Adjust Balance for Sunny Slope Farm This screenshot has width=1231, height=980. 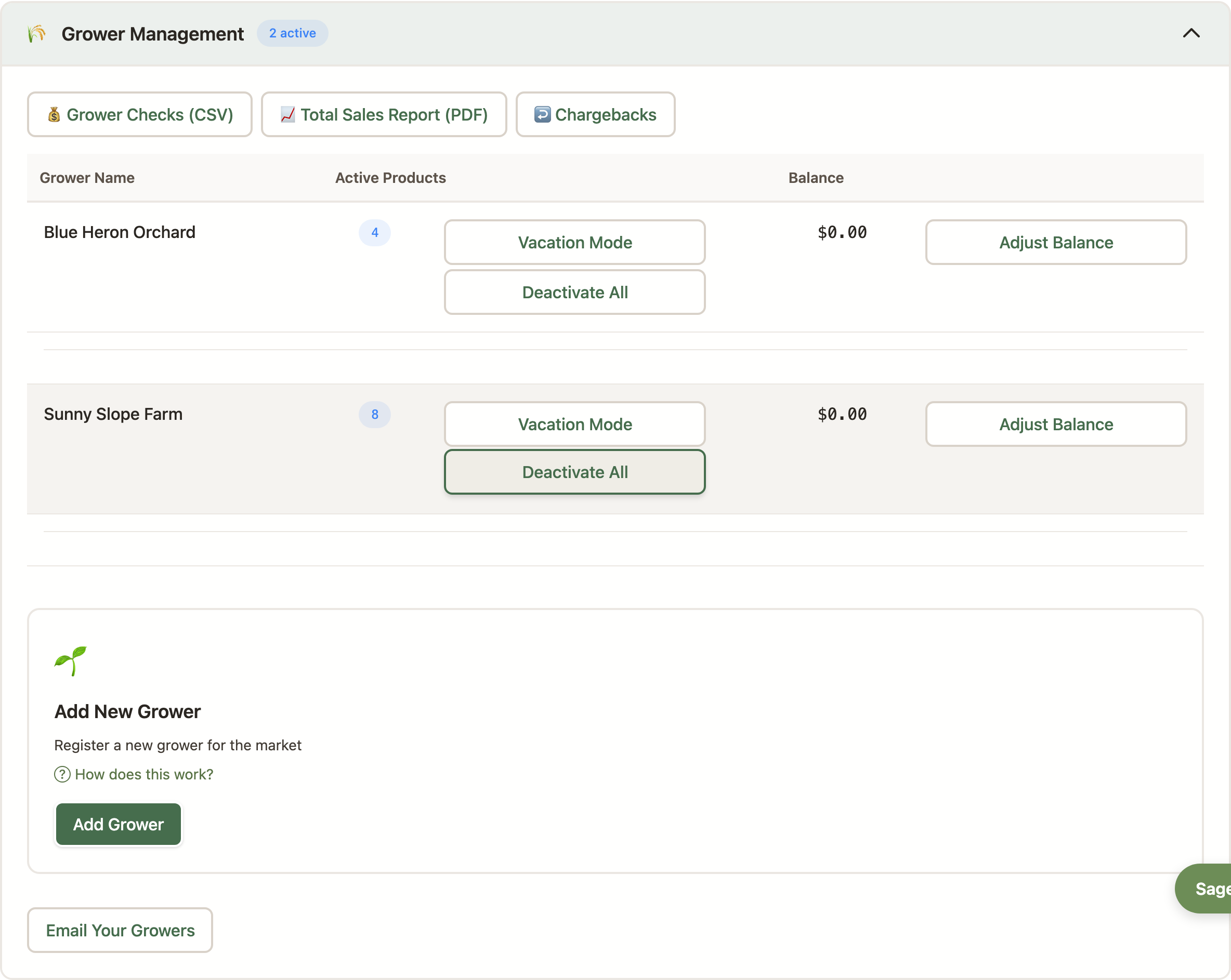(x=1056, y=424)
